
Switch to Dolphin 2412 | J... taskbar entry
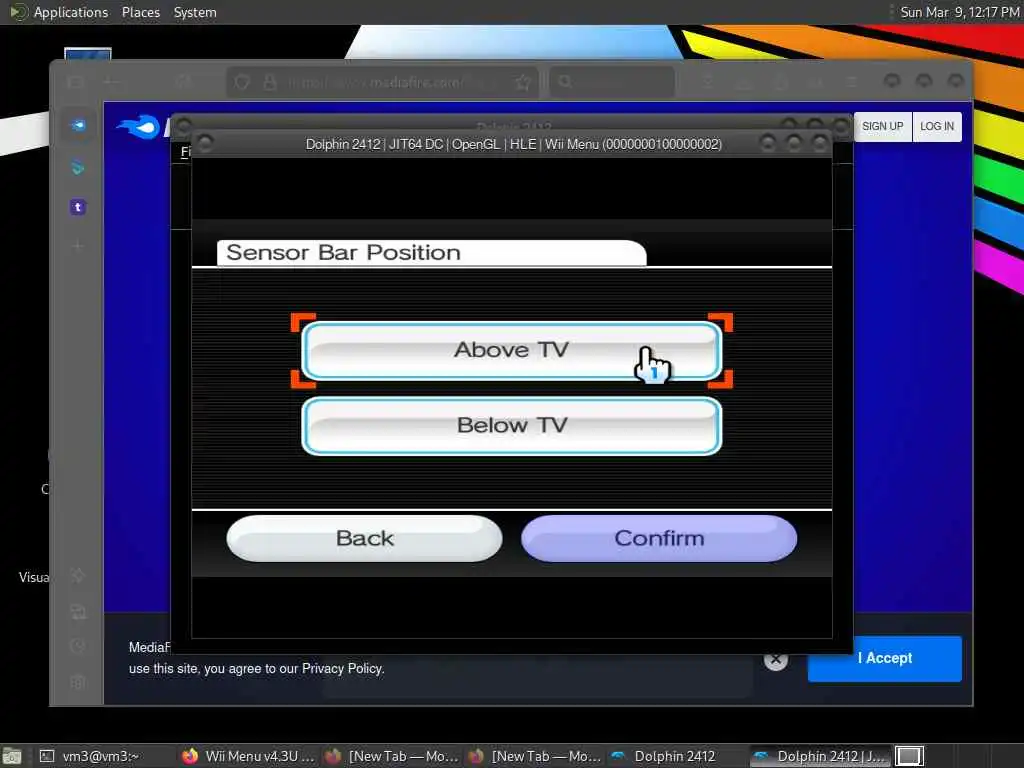[x=820, y=756]
